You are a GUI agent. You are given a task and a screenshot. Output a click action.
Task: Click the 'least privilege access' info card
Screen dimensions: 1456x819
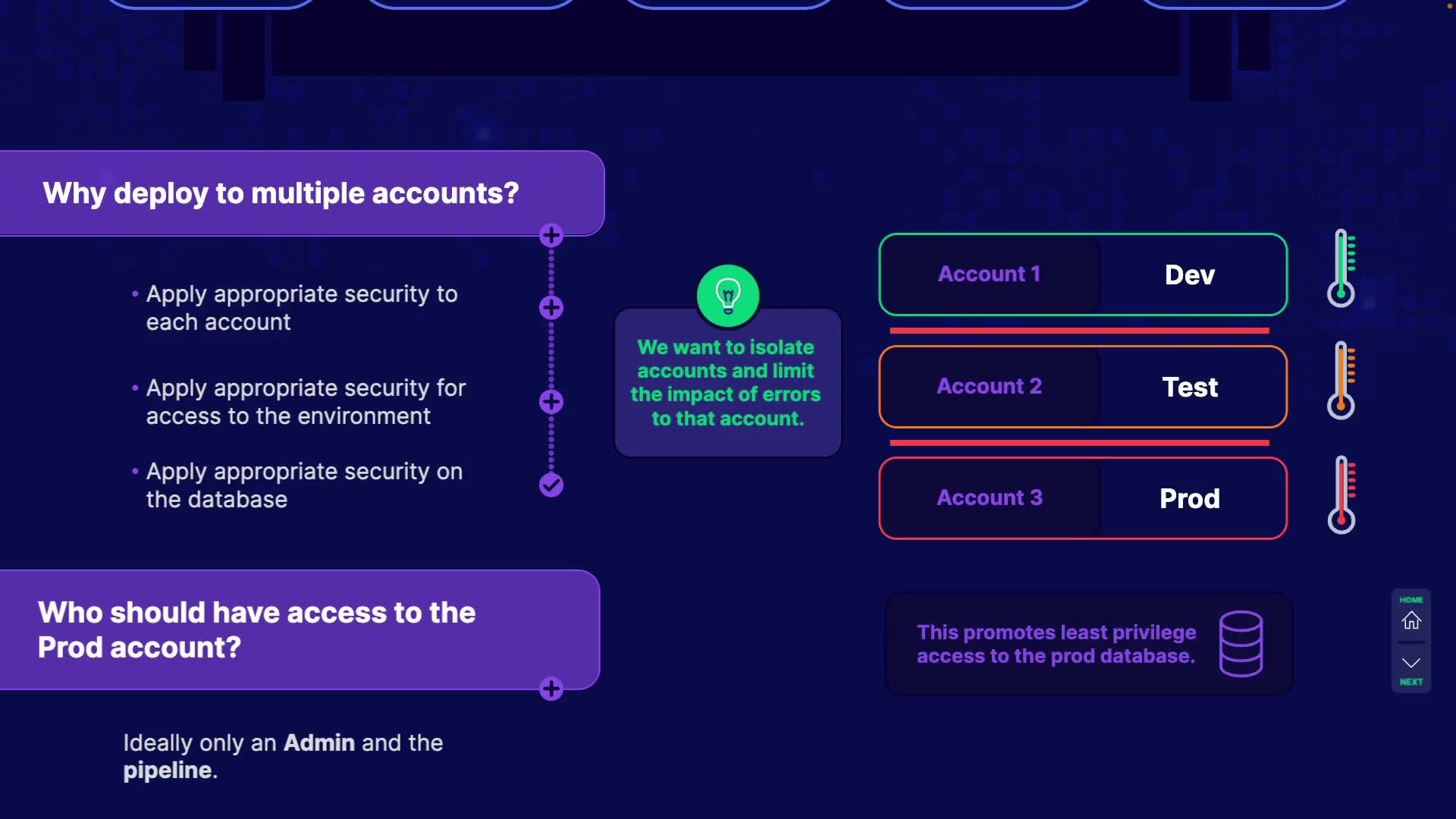(x=1056, y=644)
